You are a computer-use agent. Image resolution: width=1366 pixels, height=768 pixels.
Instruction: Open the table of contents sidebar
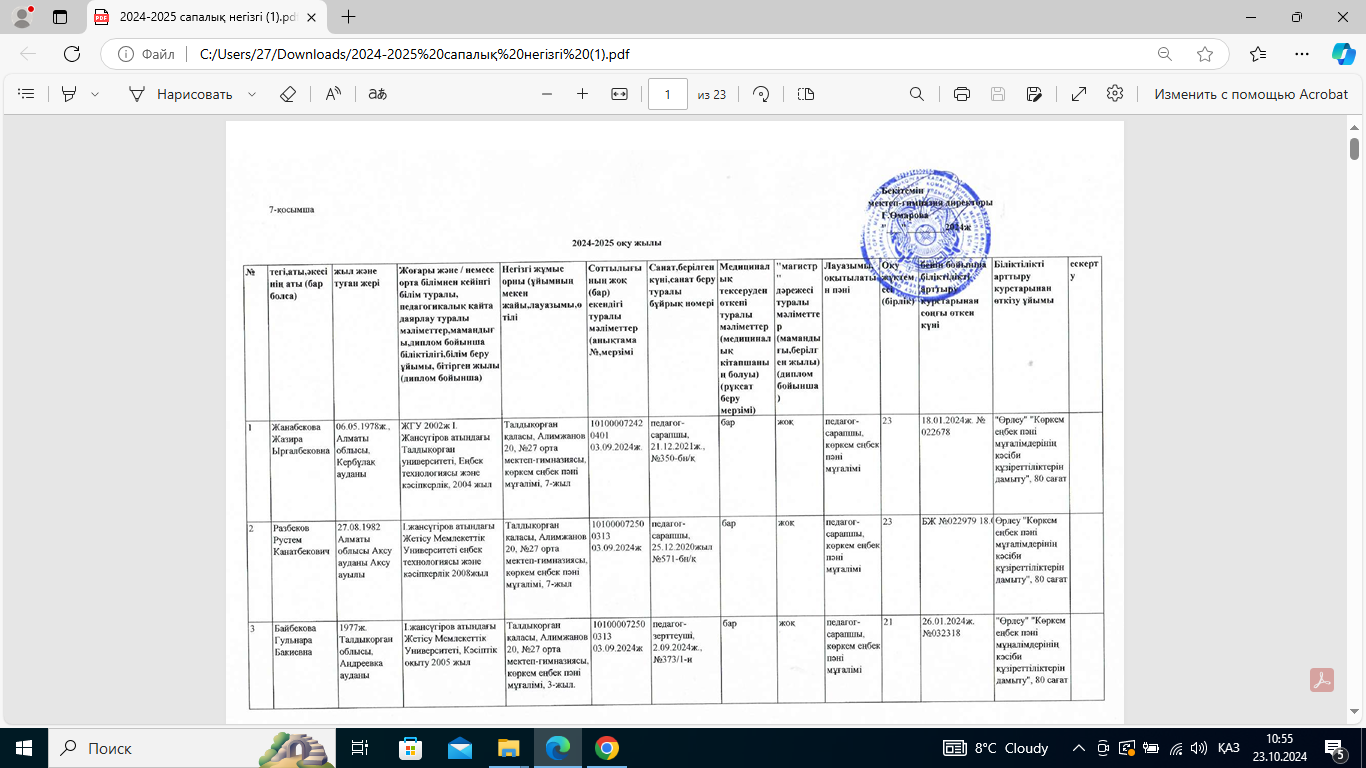click(27, 94)
